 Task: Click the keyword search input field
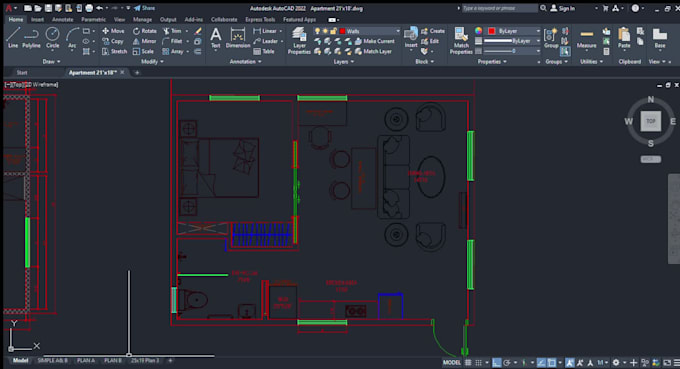point(500,8)
